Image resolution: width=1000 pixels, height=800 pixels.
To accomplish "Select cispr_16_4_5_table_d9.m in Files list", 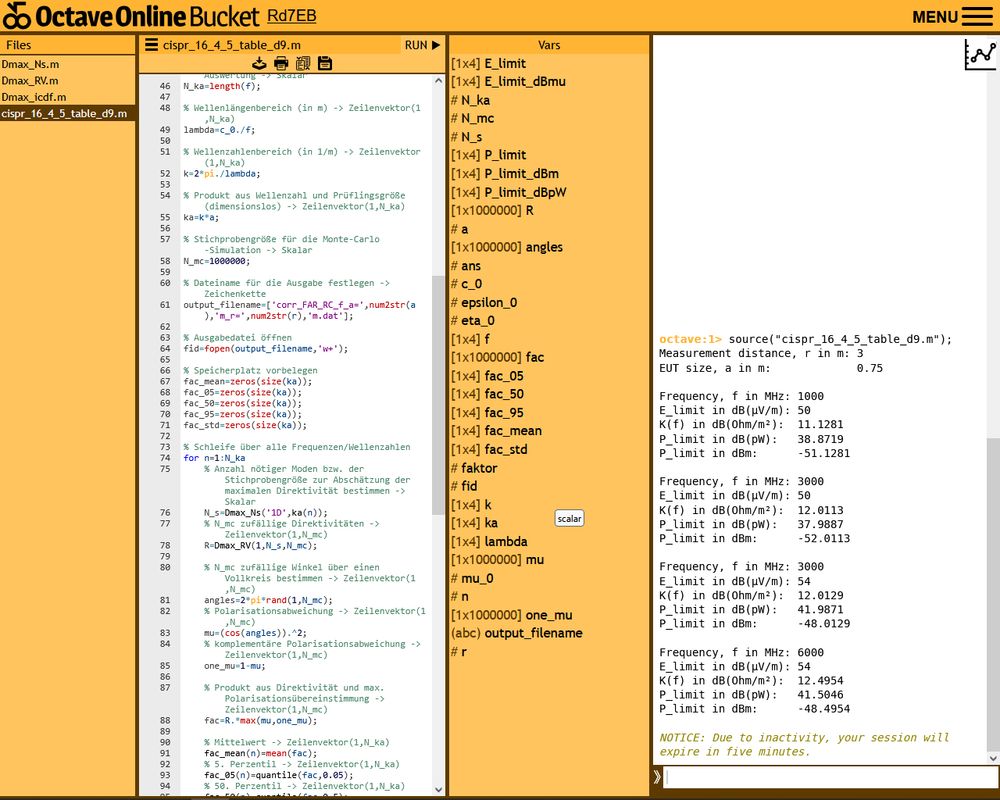I will [x=68, y=114].
